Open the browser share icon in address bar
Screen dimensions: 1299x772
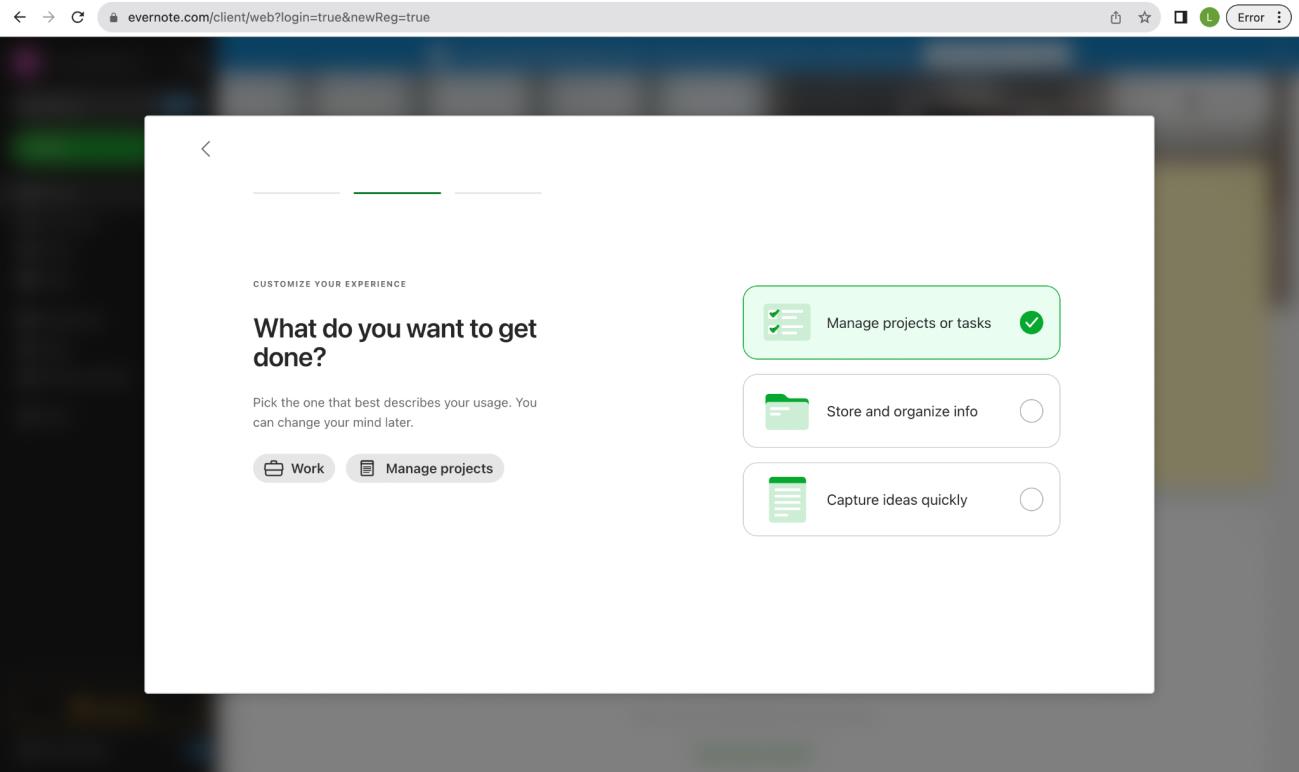[x=1116, y=17]
